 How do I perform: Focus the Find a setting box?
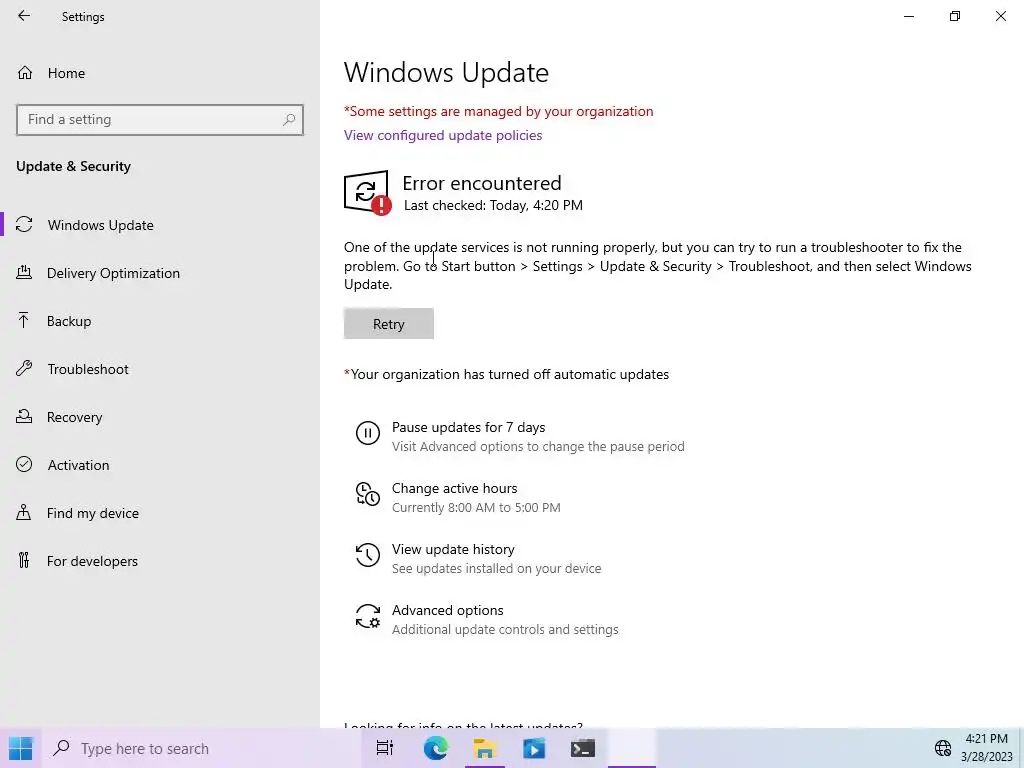[x=160, y=120]
